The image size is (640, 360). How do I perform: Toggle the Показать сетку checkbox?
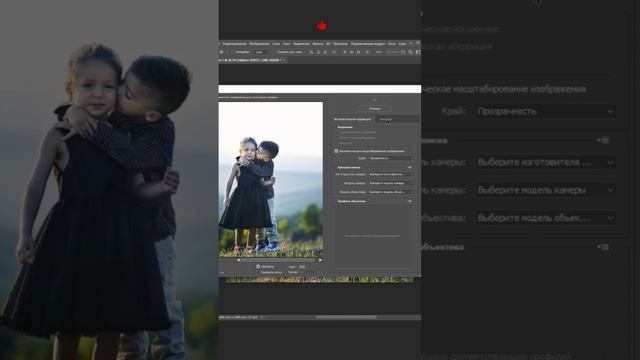(x=258, y=272)
